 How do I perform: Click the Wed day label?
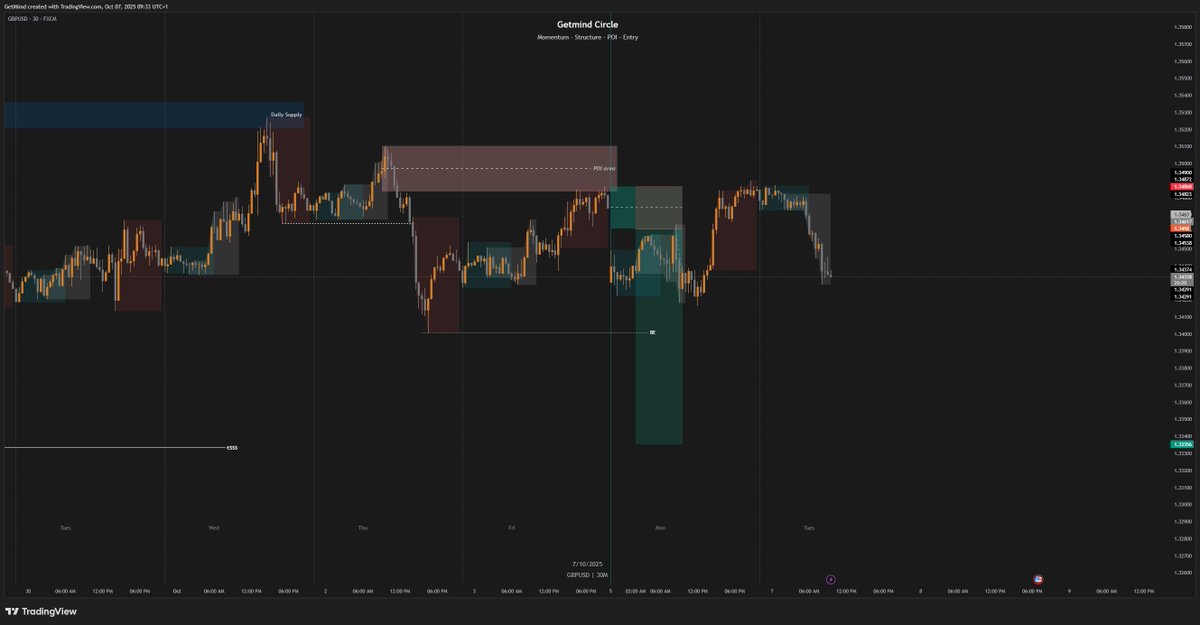pyautogui.click(x=214, y=527)
